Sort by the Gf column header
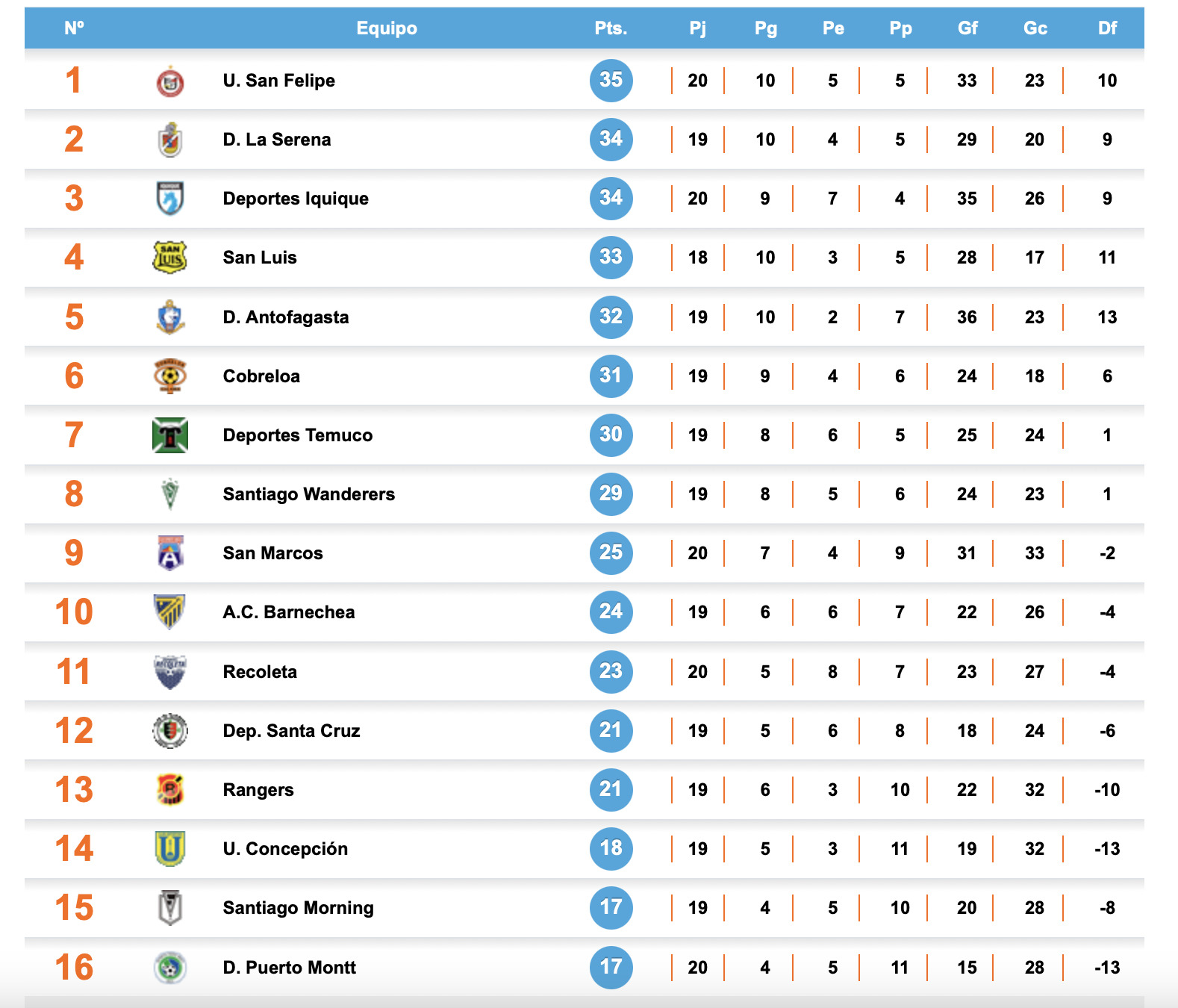1178x1008 pixels. click(x=967, y=28)
